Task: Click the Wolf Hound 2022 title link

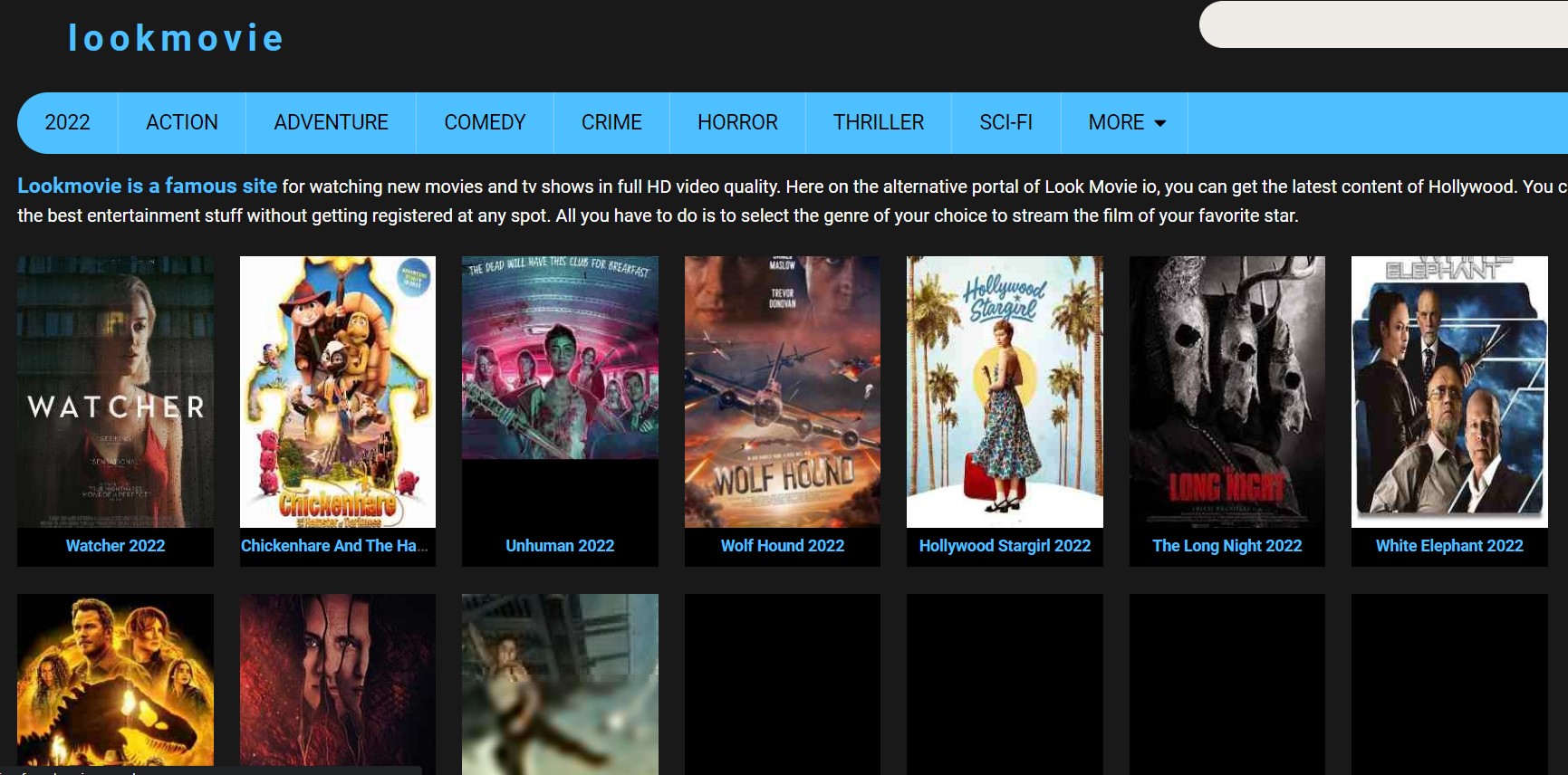Action: click(x=783, y=546)
